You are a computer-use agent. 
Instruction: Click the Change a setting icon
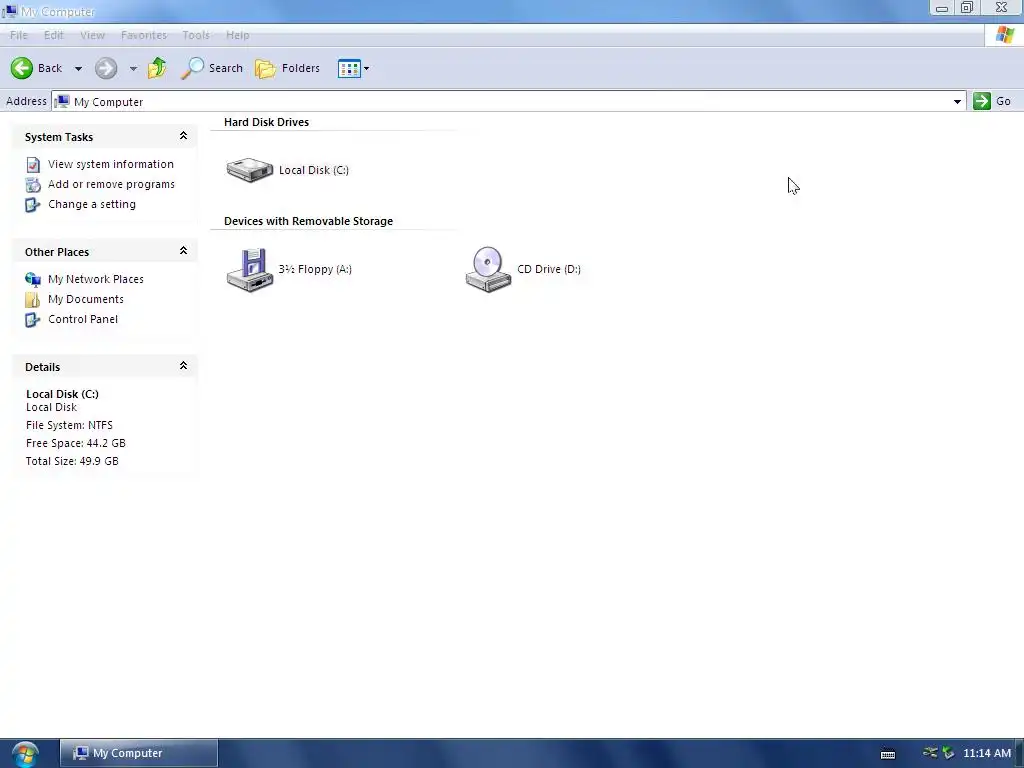click(x=33, y=205)
